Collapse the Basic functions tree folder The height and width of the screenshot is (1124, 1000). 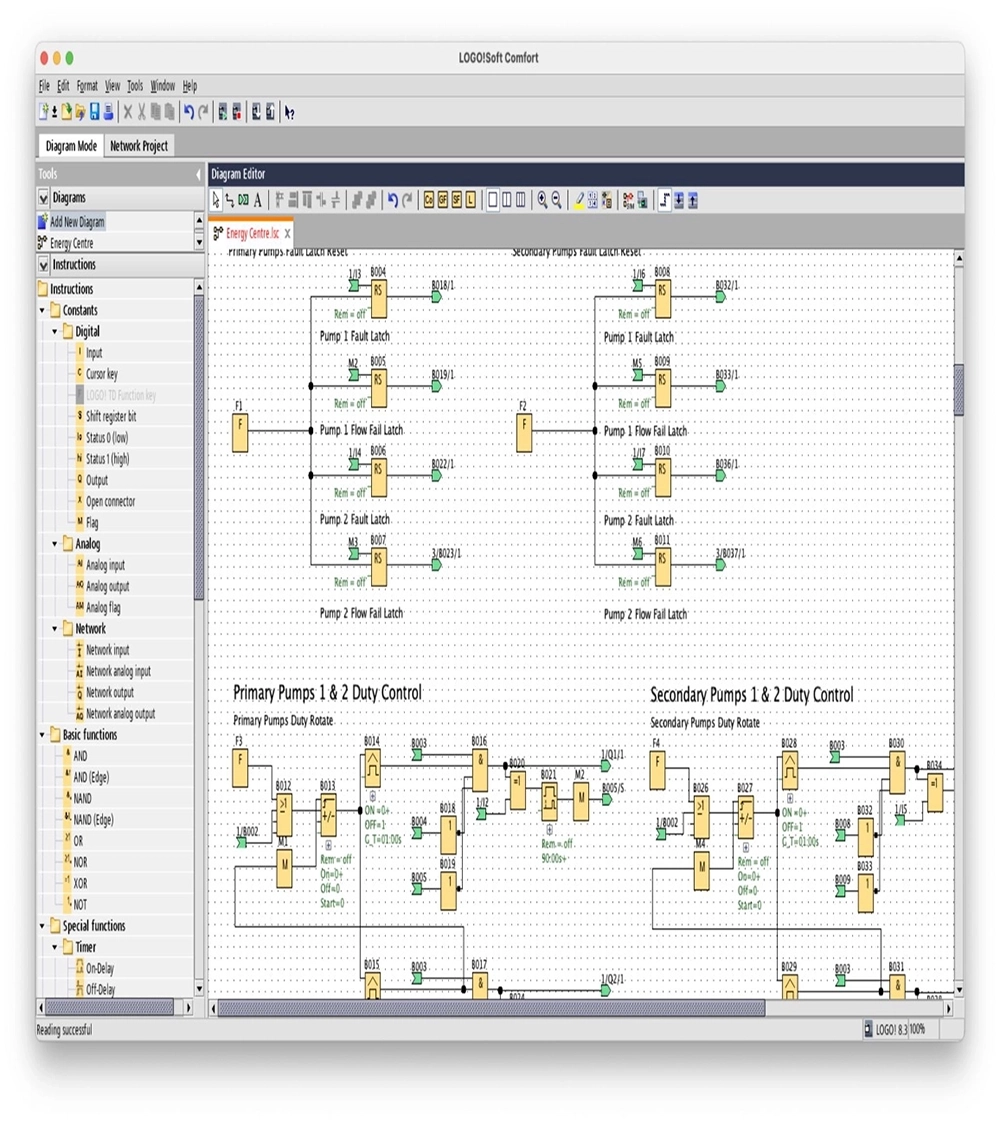(42, 735)
